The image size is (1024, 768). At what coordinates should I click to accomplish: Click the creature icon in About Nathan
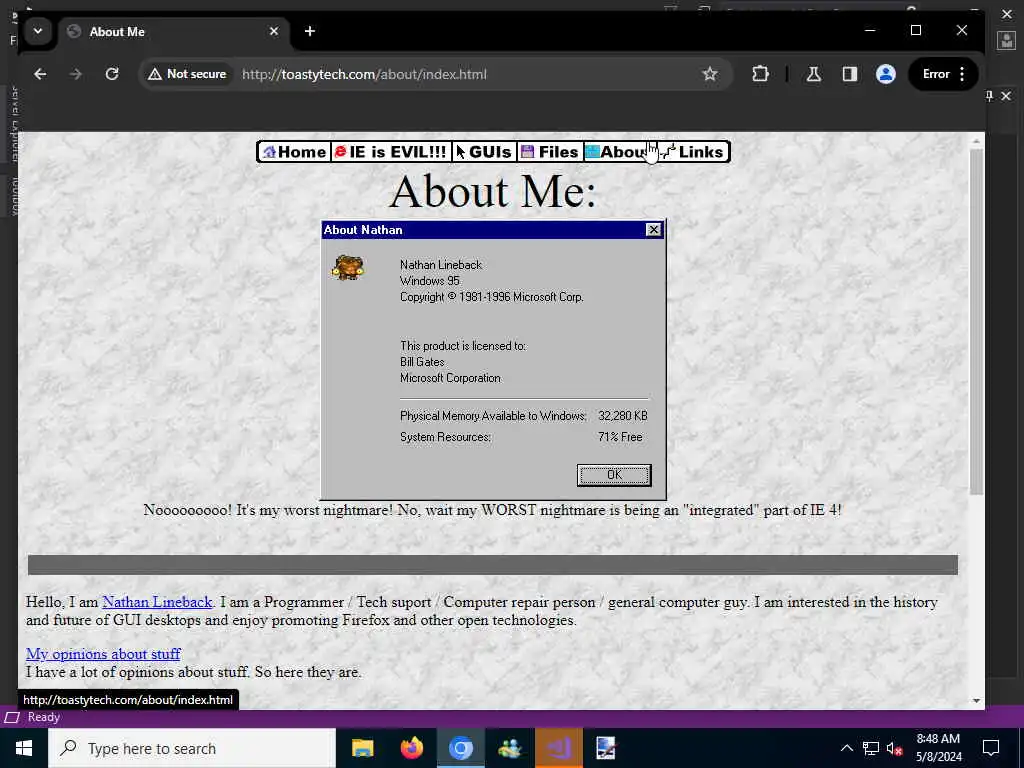348,268
